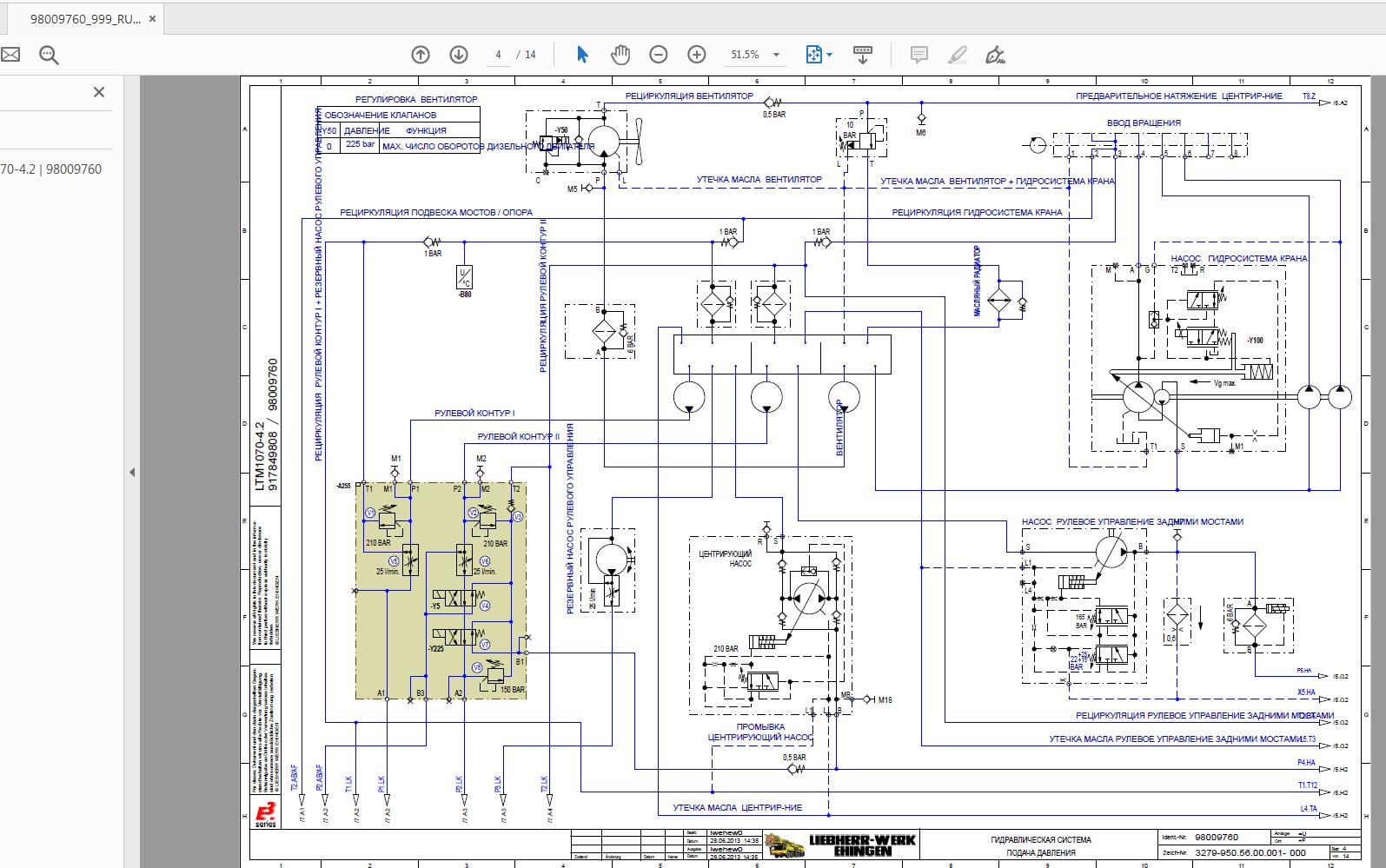Select the highlight text tool
This screenshot has width=1386, height=868.
[x=957, y=55]
